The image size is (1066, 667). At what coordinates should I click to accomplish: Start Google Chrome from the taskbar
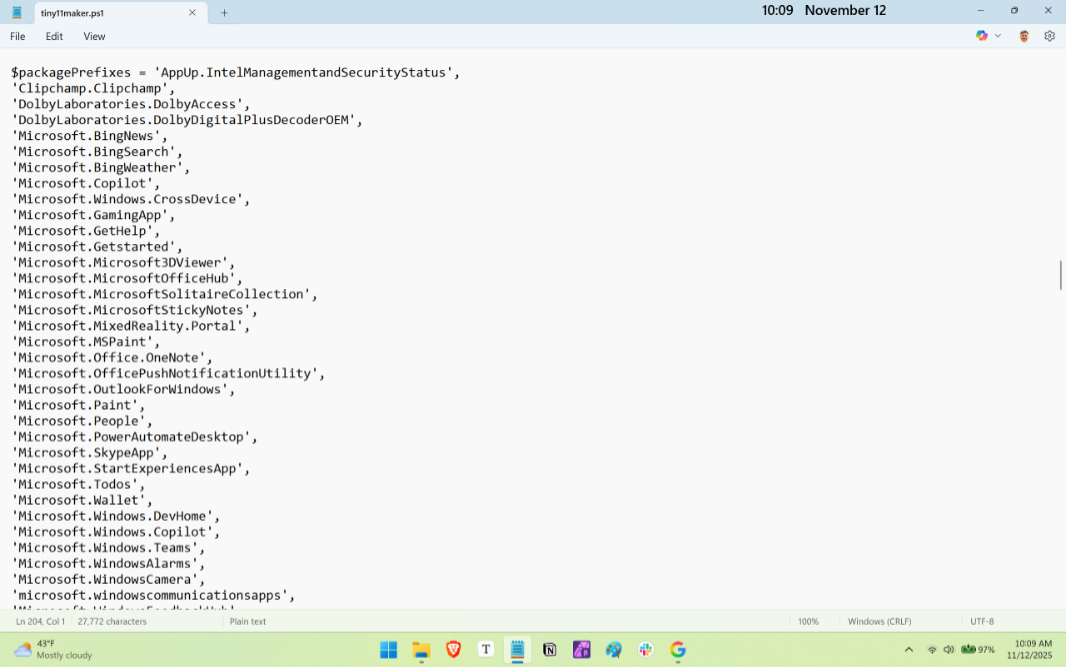point(678,649)
